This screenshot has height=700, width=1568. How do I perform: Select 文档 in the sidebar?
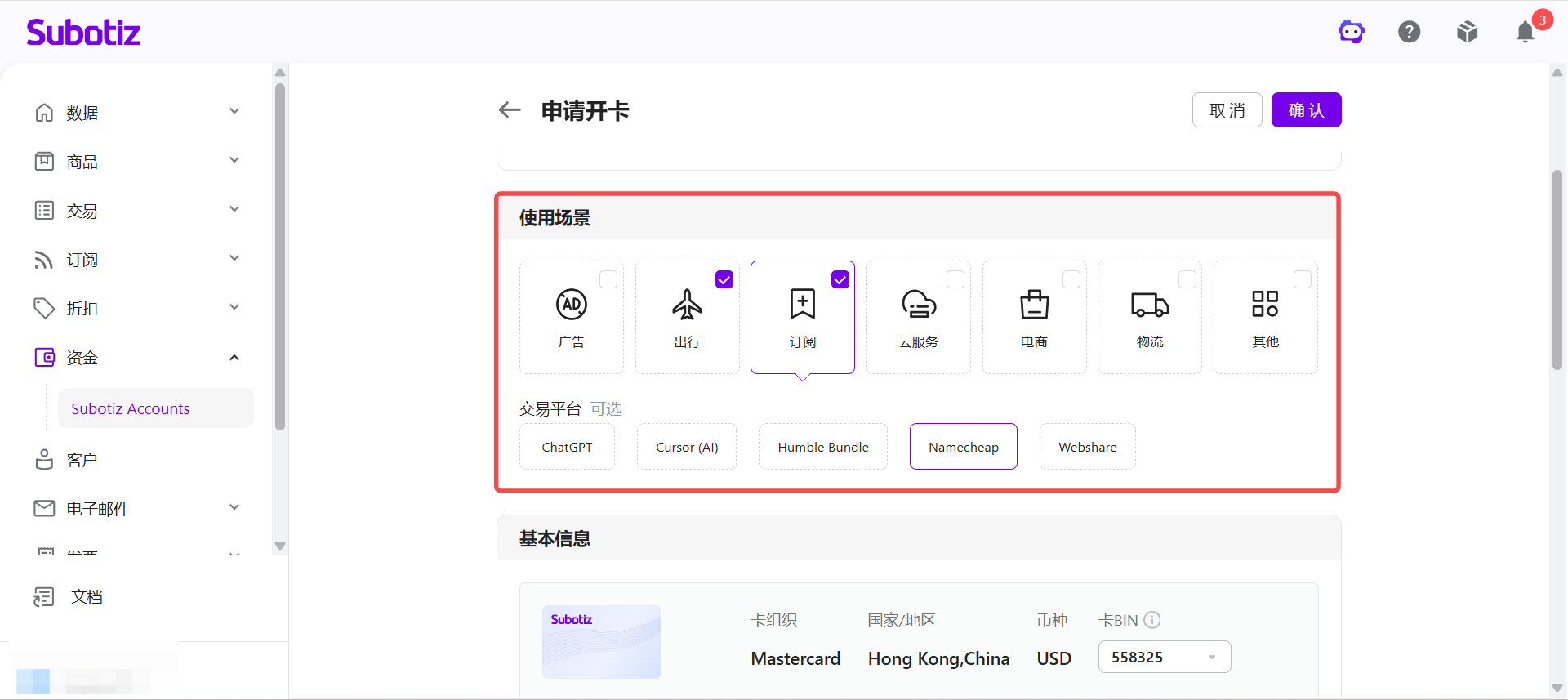tap(87, 597)
